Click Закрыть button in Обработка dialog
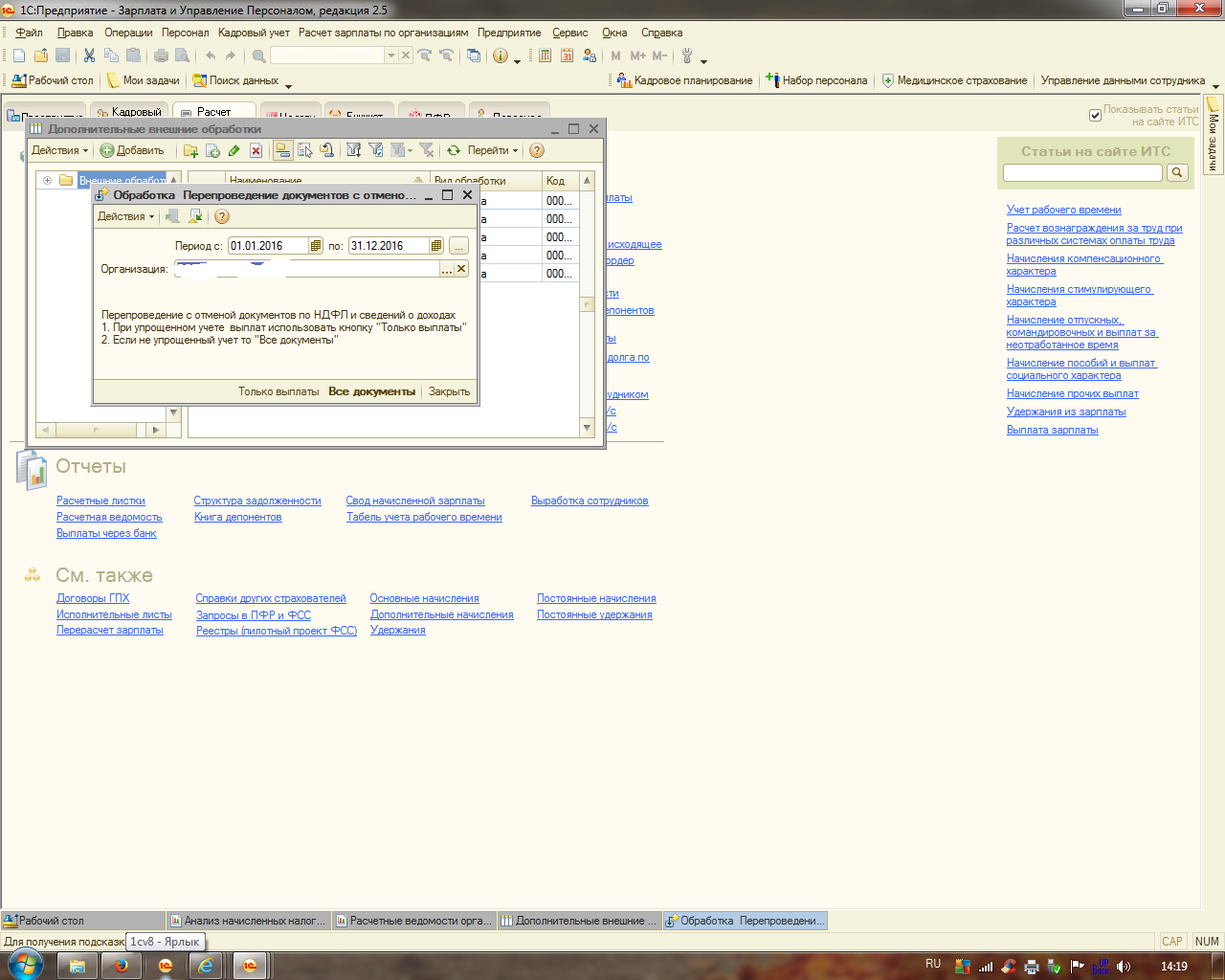Image resolution: width=1225 pixels, height=980 pixels. tap(449, 391)
